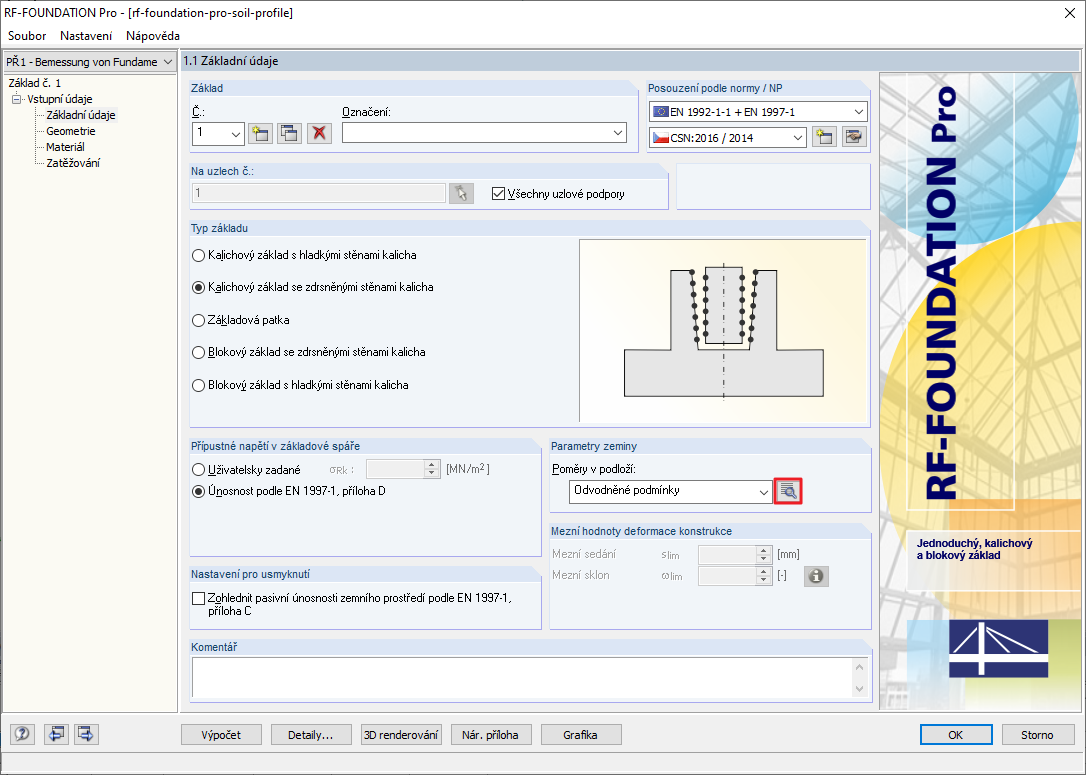Open Odvodněné podmínky soil conditions dropdown

tap(670, 491)
